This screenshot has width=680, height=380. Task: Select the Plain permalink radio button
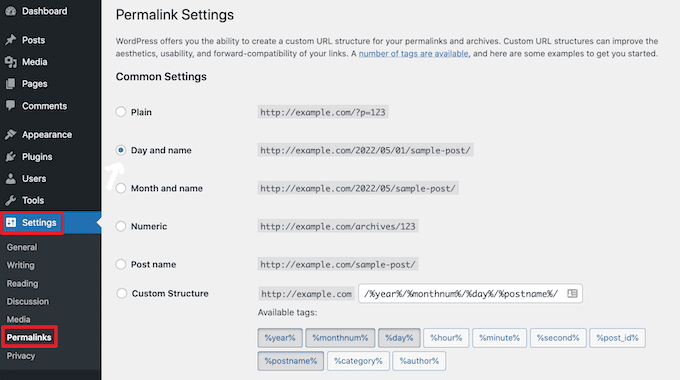tap(121, 112)
